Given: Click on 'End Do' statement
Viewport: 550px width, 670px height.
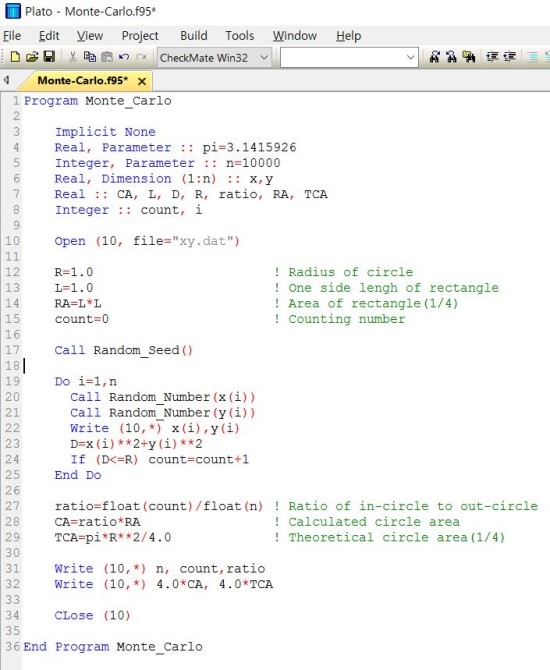Looking at the screenshot, I should pyautogui.click(x=78, y=475).
